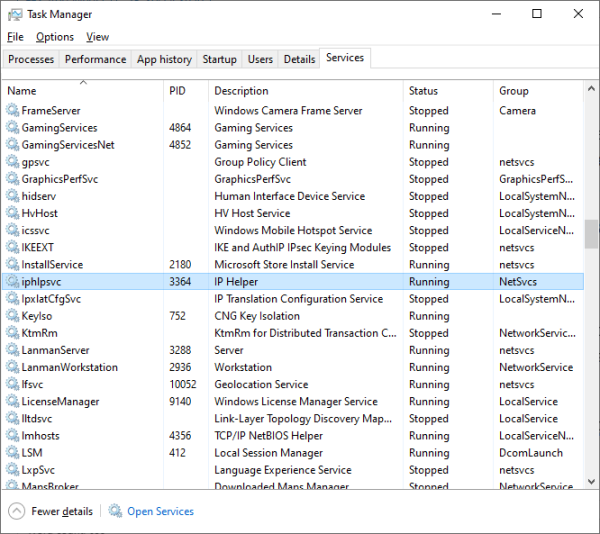Click the vertical scrollbar thumb

pos(591,233)
